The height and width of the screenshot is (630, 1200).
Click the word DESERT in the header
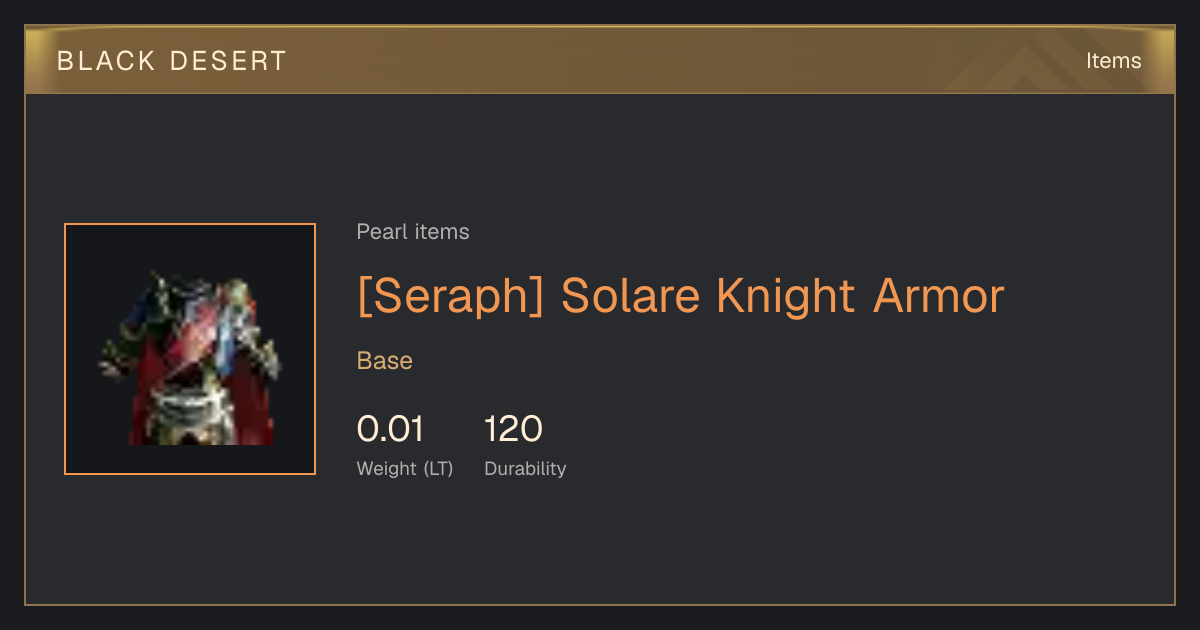pyautogui.click(x=229, y=61)
